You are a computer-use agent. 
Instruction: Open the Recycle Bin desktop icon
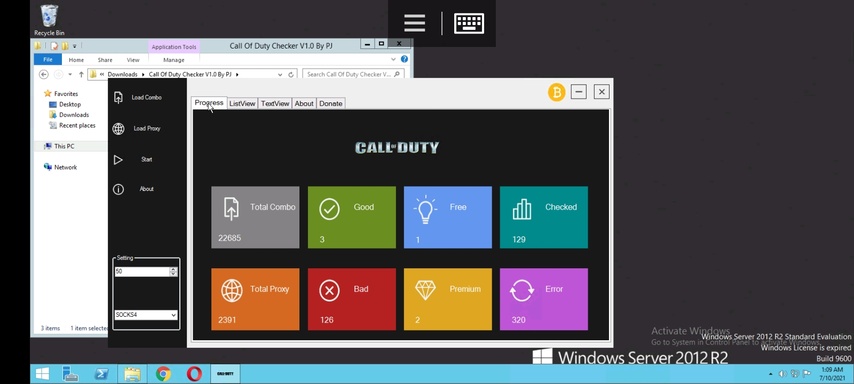(x=49, y=19)
